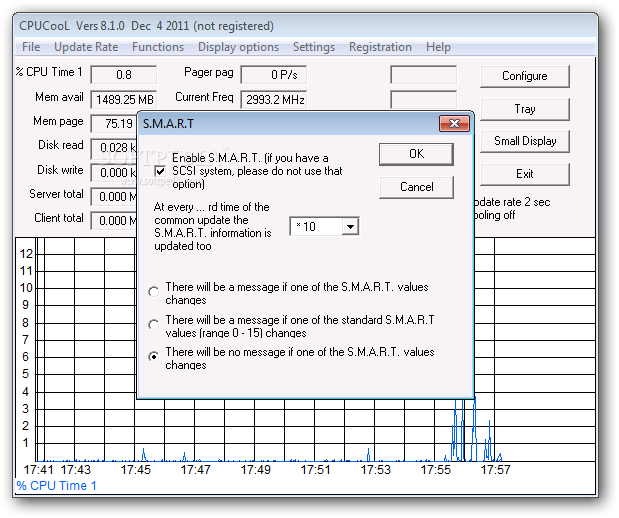Click the Mem avail label
619x518 pixels.
click(59, 97)
